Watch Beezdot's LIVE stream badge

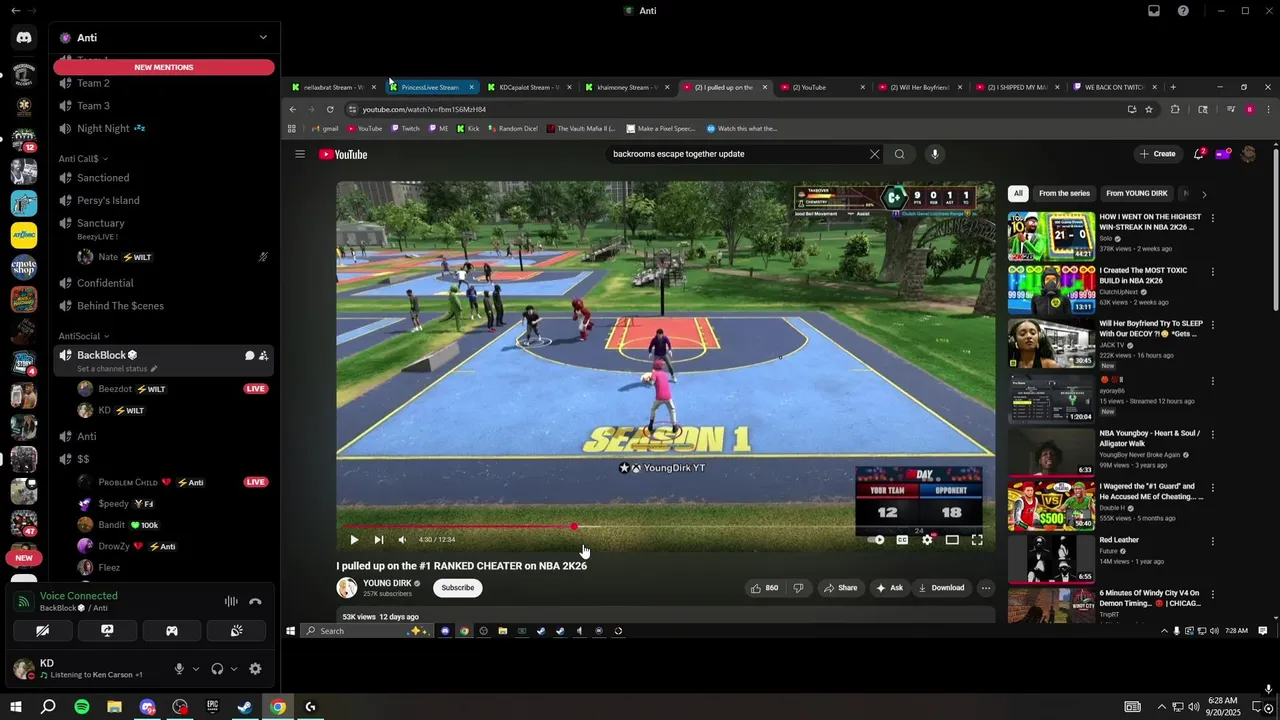click(x=256, y=389)
